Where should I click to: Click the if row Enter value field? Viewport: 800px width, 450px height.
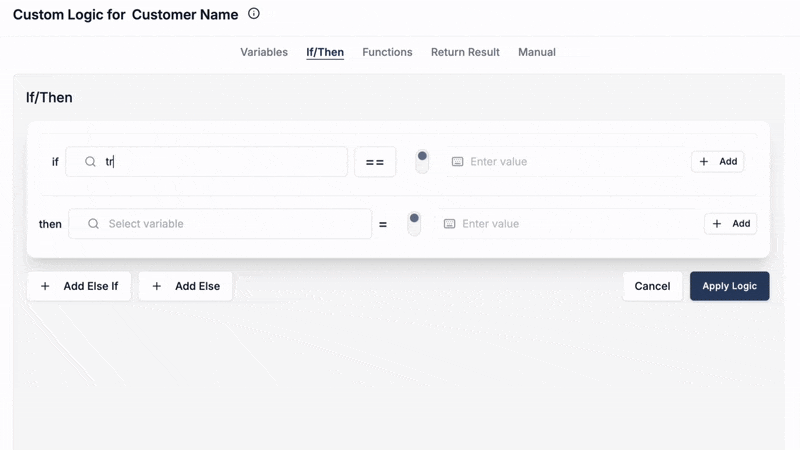[565, 162]
